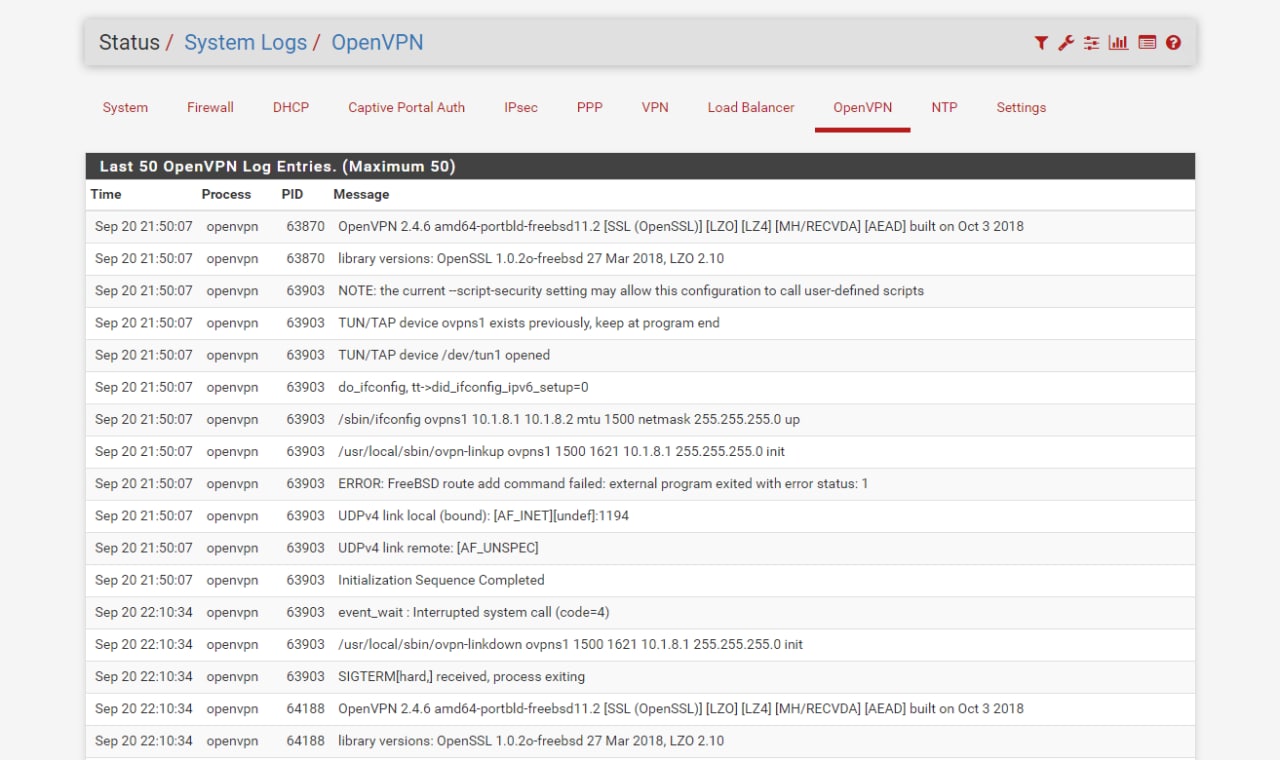
Task: Open the help question mark icon
Action: pos(1174,43)
